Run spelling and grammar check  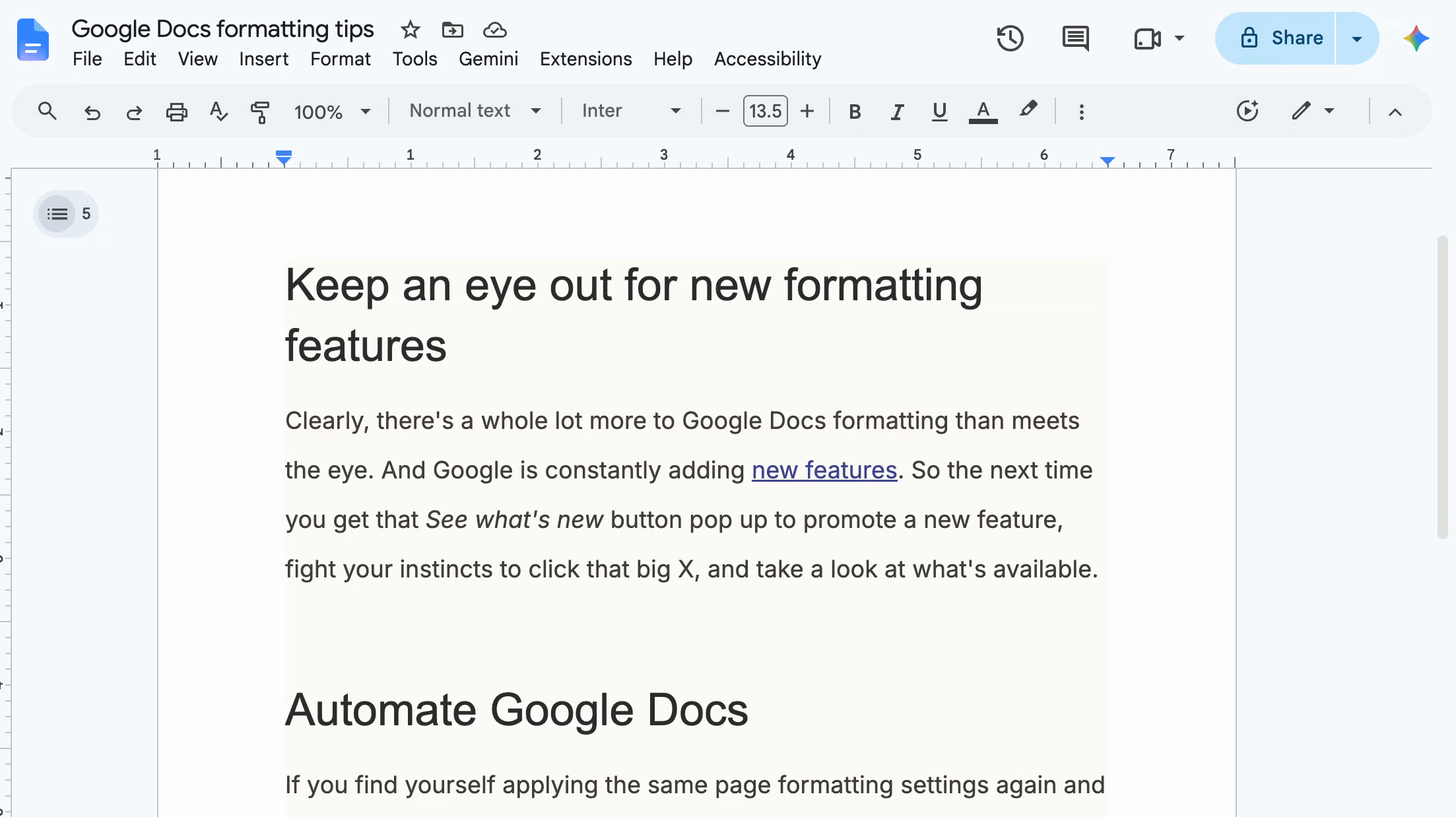point(218,112)
